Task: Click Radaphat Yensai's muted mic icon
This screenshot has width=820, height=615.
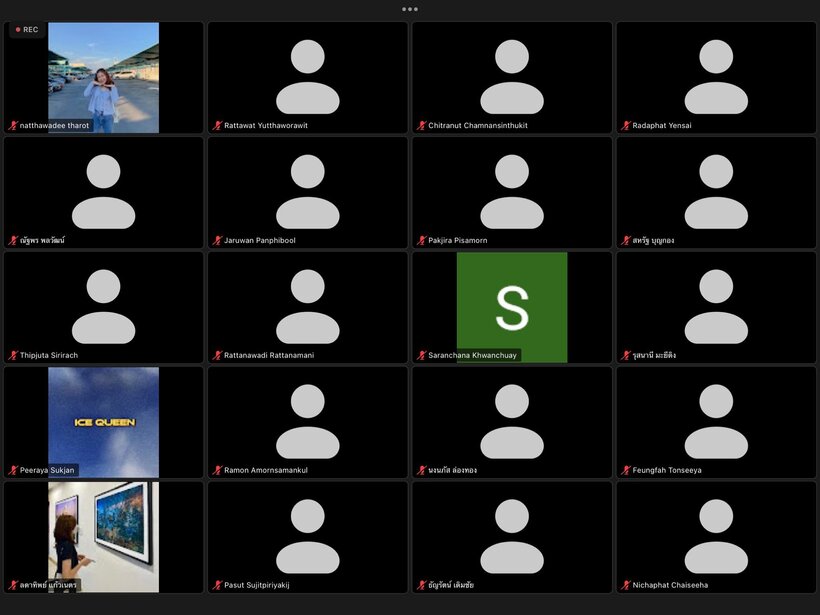Action: click(625, 126)
